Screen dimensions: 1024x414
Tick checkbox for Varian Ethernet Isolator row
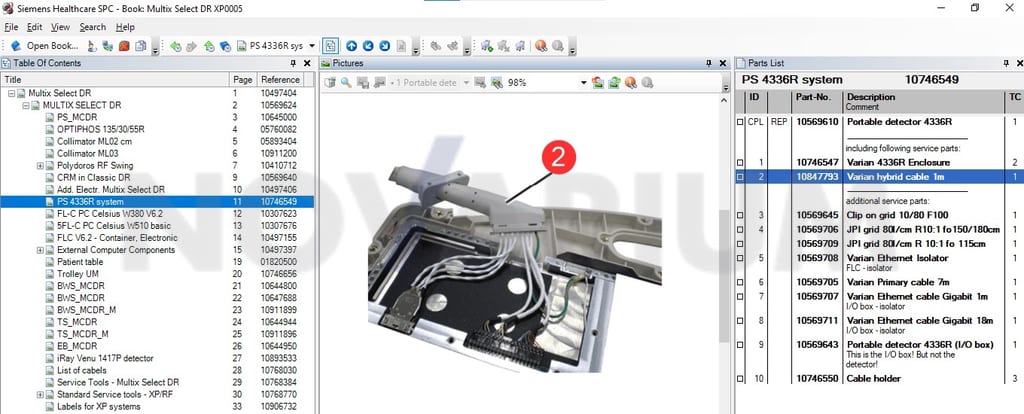click(x=740, y=259)
